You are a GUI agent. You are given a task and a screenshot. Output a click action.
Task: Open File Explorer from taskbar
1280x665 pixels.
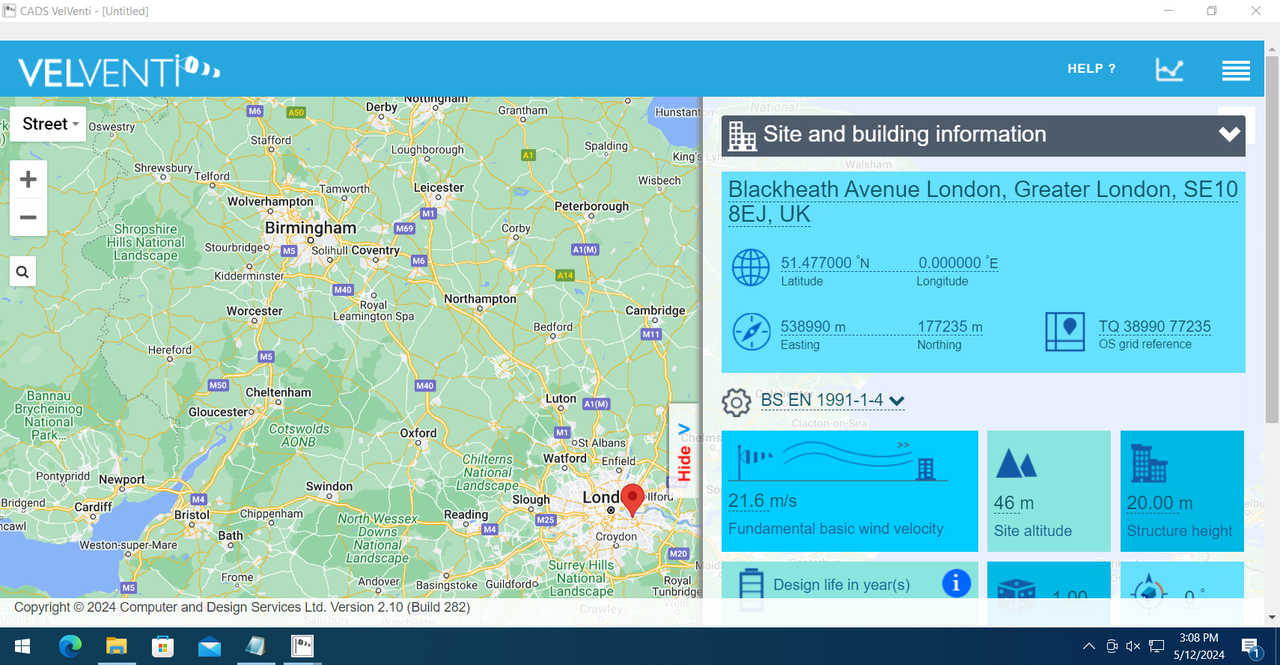(x=116, y=646)
